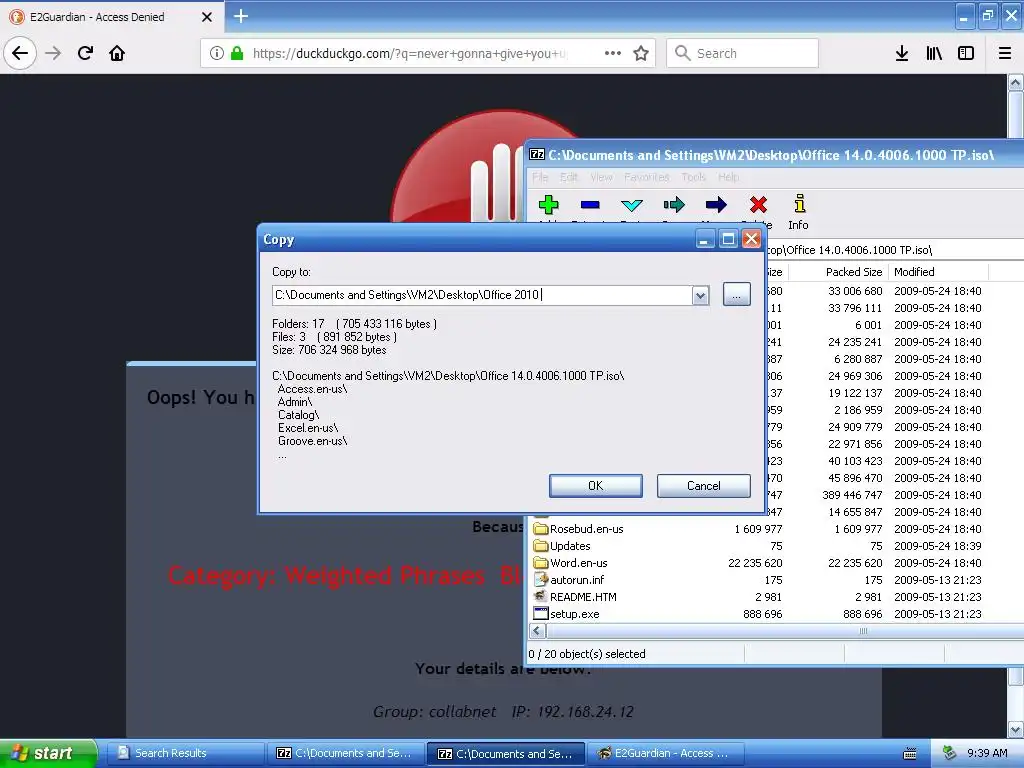Viewport: 1024px width, 768px height.
Task: Click the 'Group: collabnet' text on blocked page
Action: (x=434, y=712)
